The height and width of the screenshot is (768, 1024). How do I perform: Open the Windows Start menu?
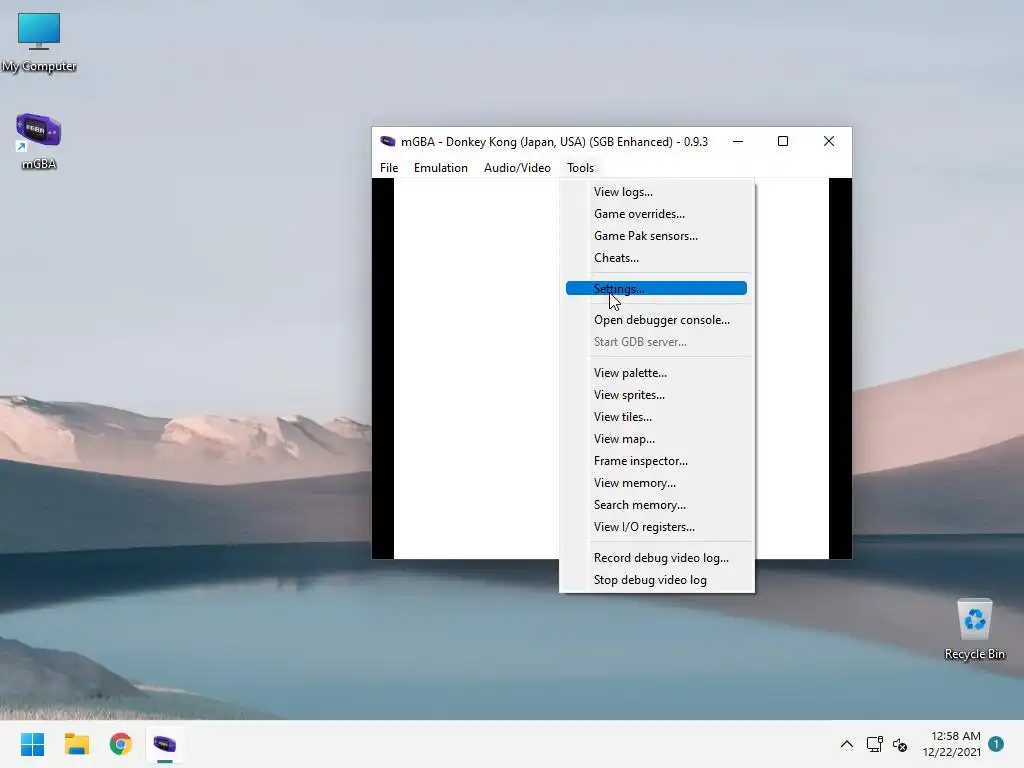[32, 744]
